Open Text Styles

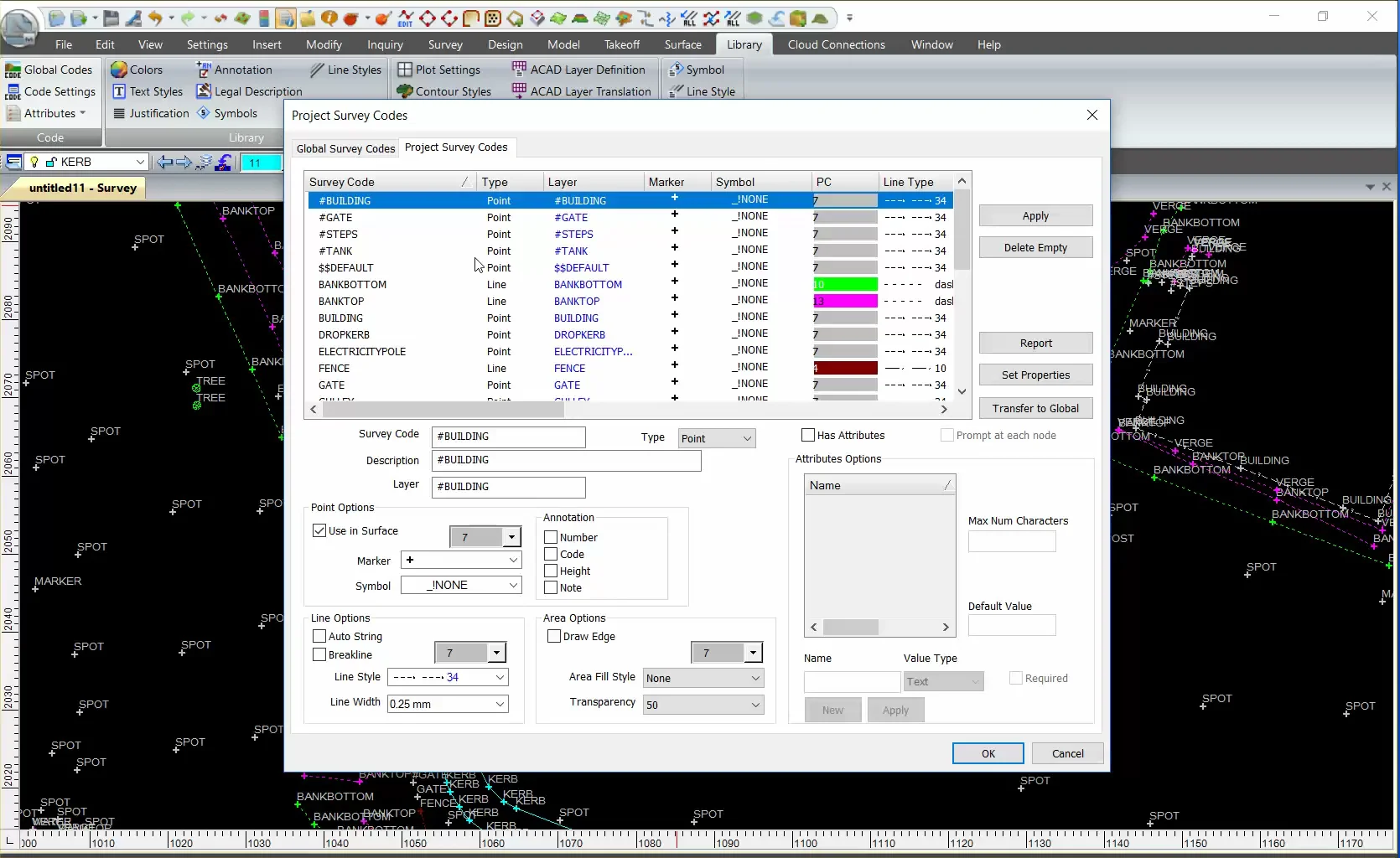coord(148,91)
